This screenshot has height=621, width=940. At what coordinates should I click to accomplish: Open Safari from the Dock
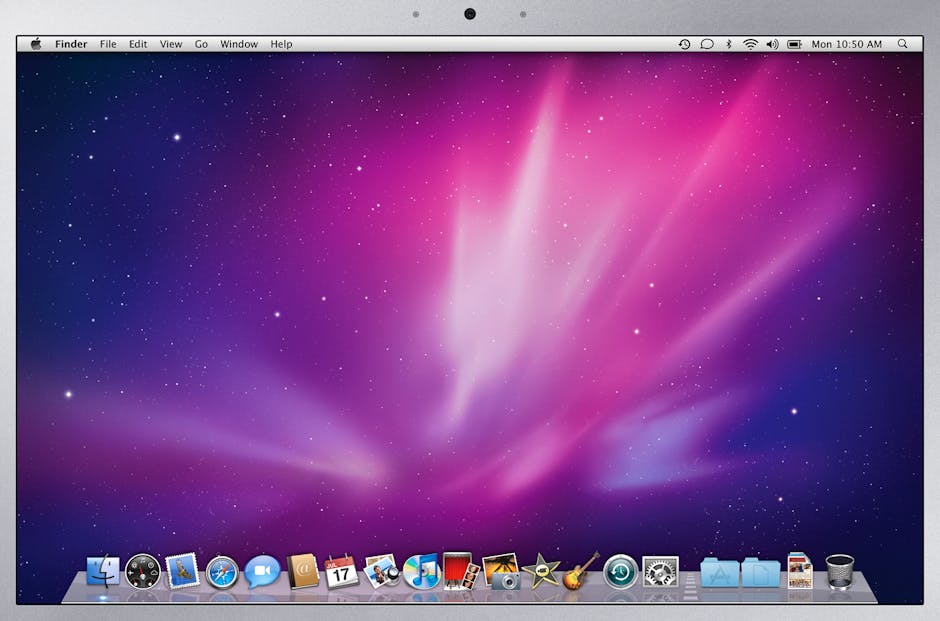222,572
